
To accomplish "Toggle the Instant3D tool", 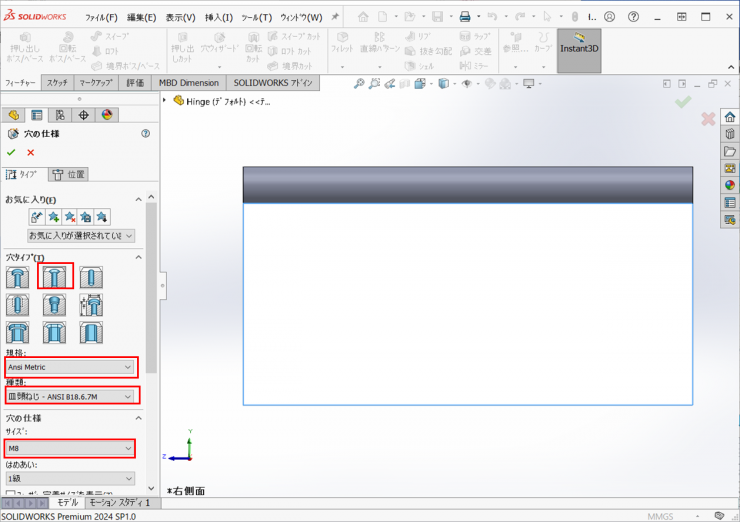I will (x=579, y=50).
